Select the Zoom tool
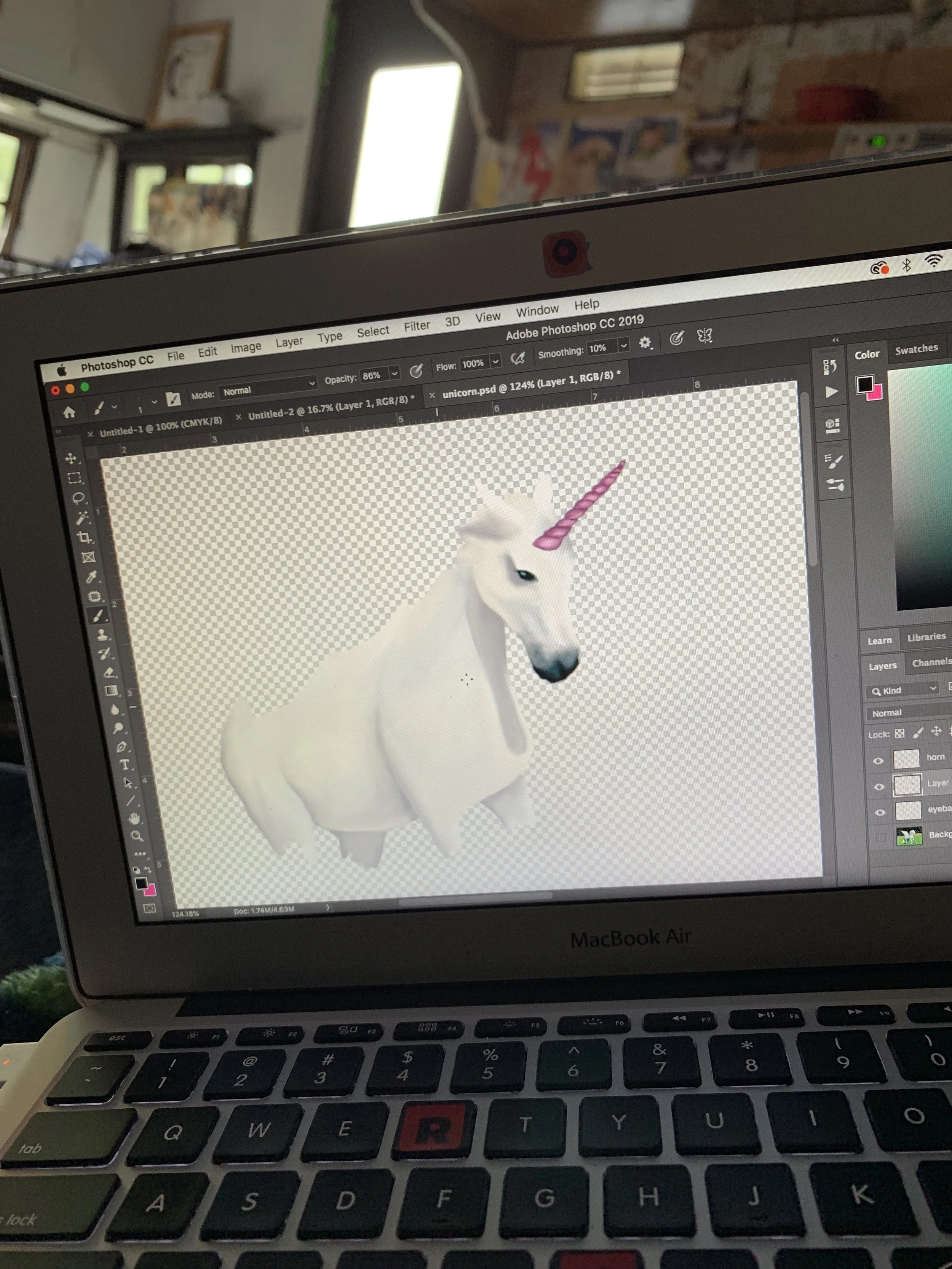 pyautogui.click(x=137, y=836)
